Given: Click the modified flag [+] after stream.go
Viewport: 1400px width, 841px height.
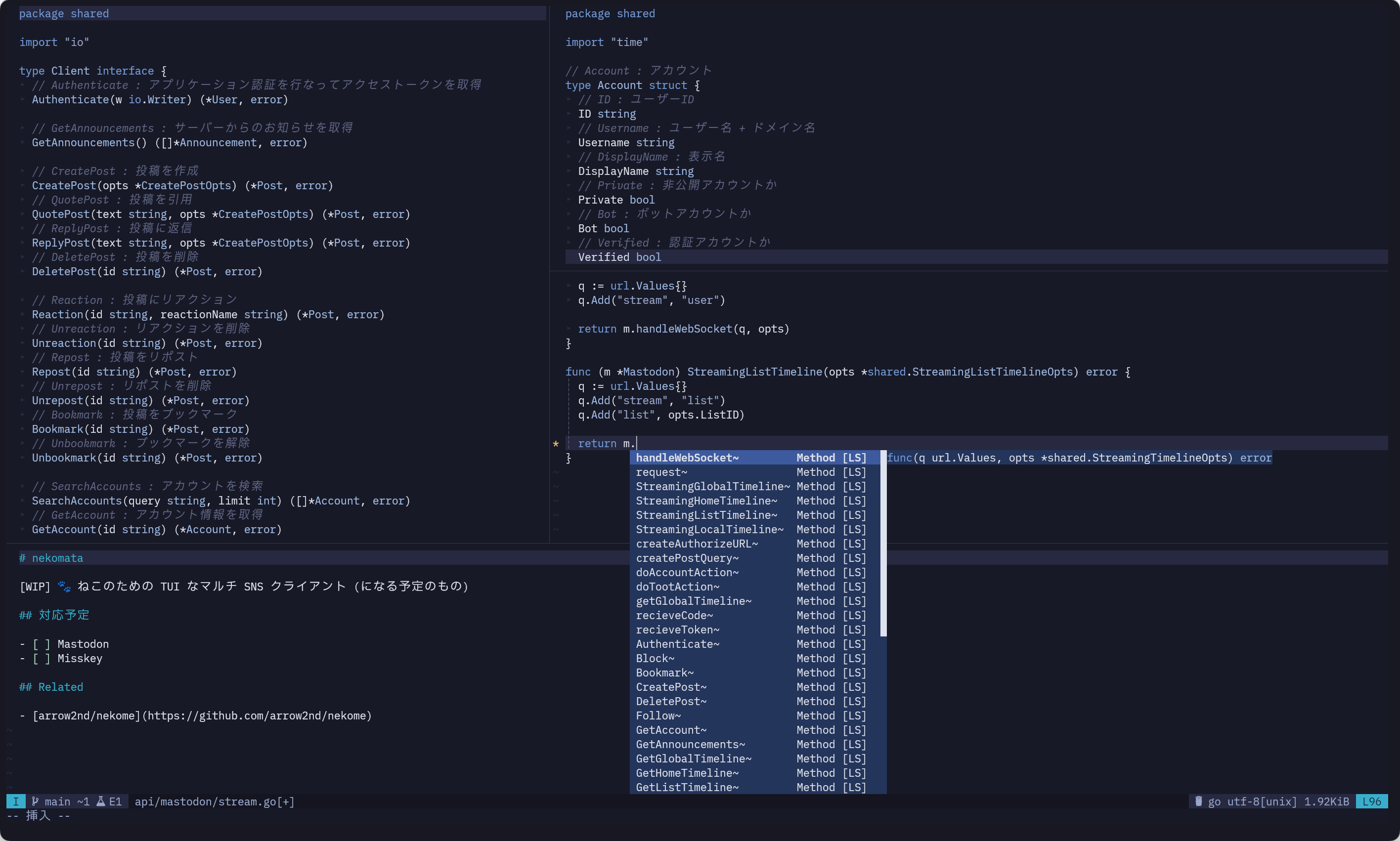Looking at the screenshot, I should 287,801.
